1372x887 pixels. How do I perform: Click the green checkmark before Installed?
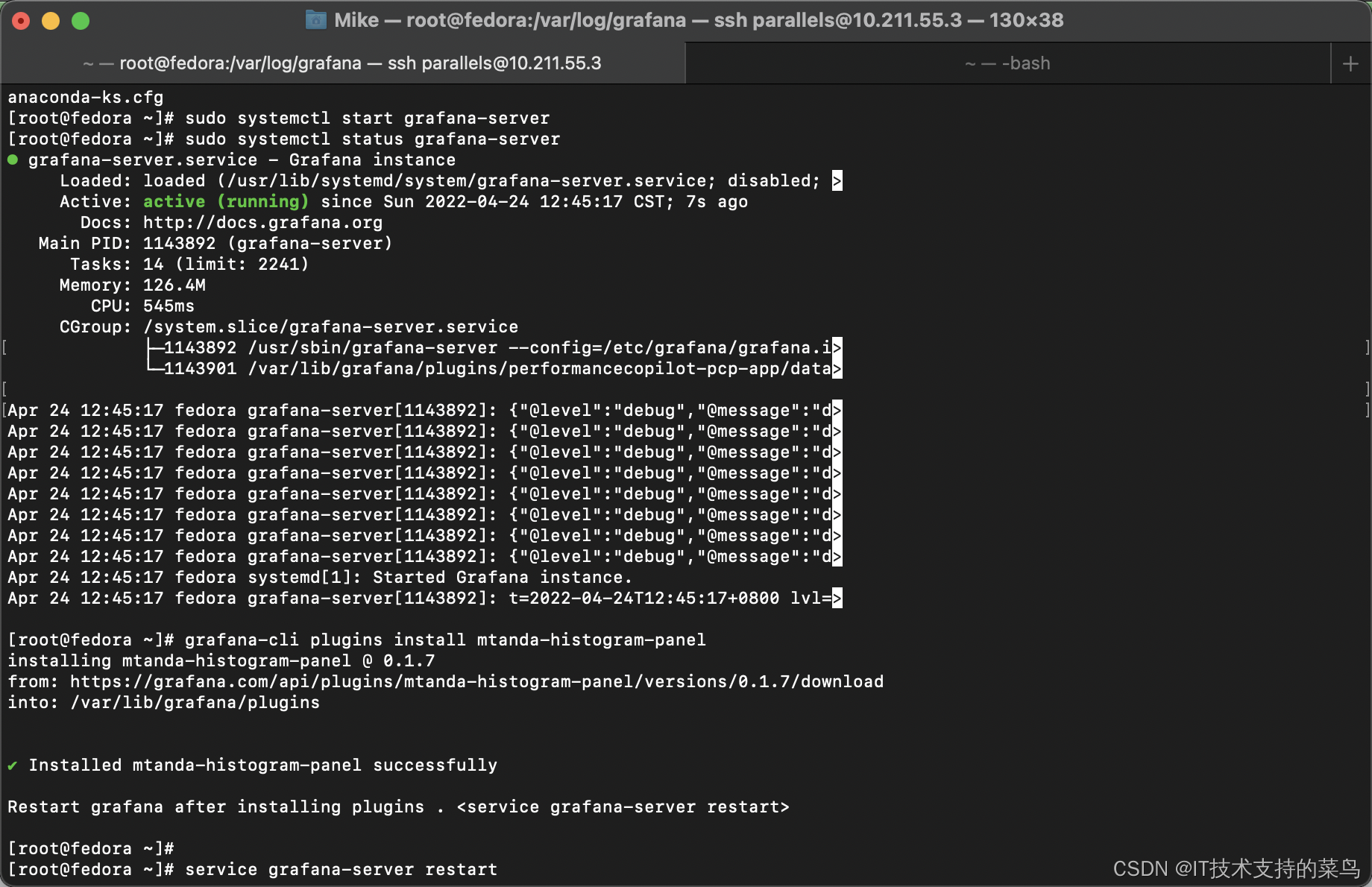pos(13,766)
